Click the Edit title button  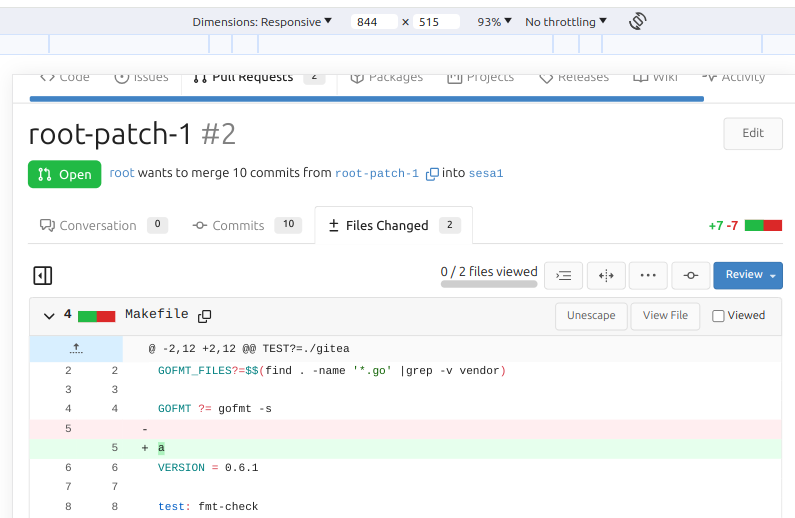point(752,133)
